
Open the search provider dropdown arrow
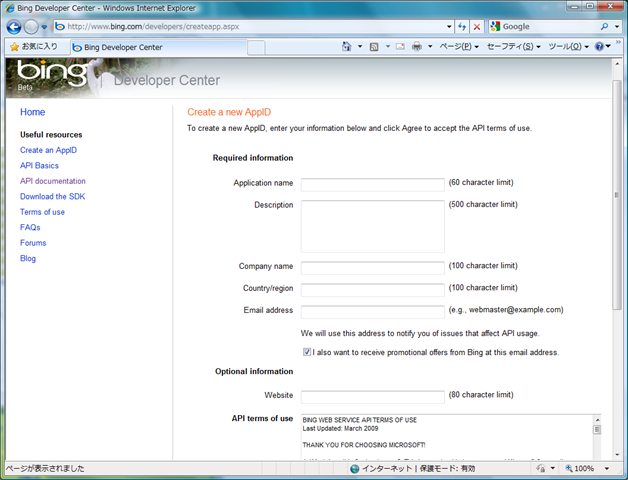pos(617,26)
